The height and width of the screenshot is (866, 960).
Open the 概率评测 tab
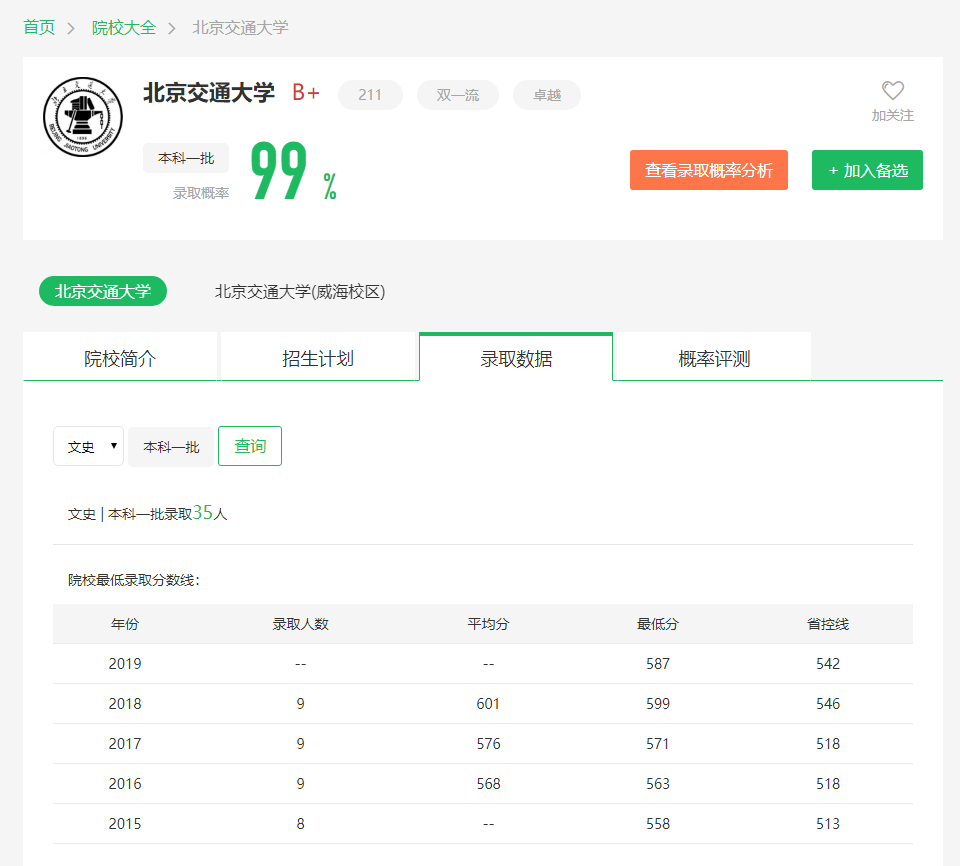[712, 356]
